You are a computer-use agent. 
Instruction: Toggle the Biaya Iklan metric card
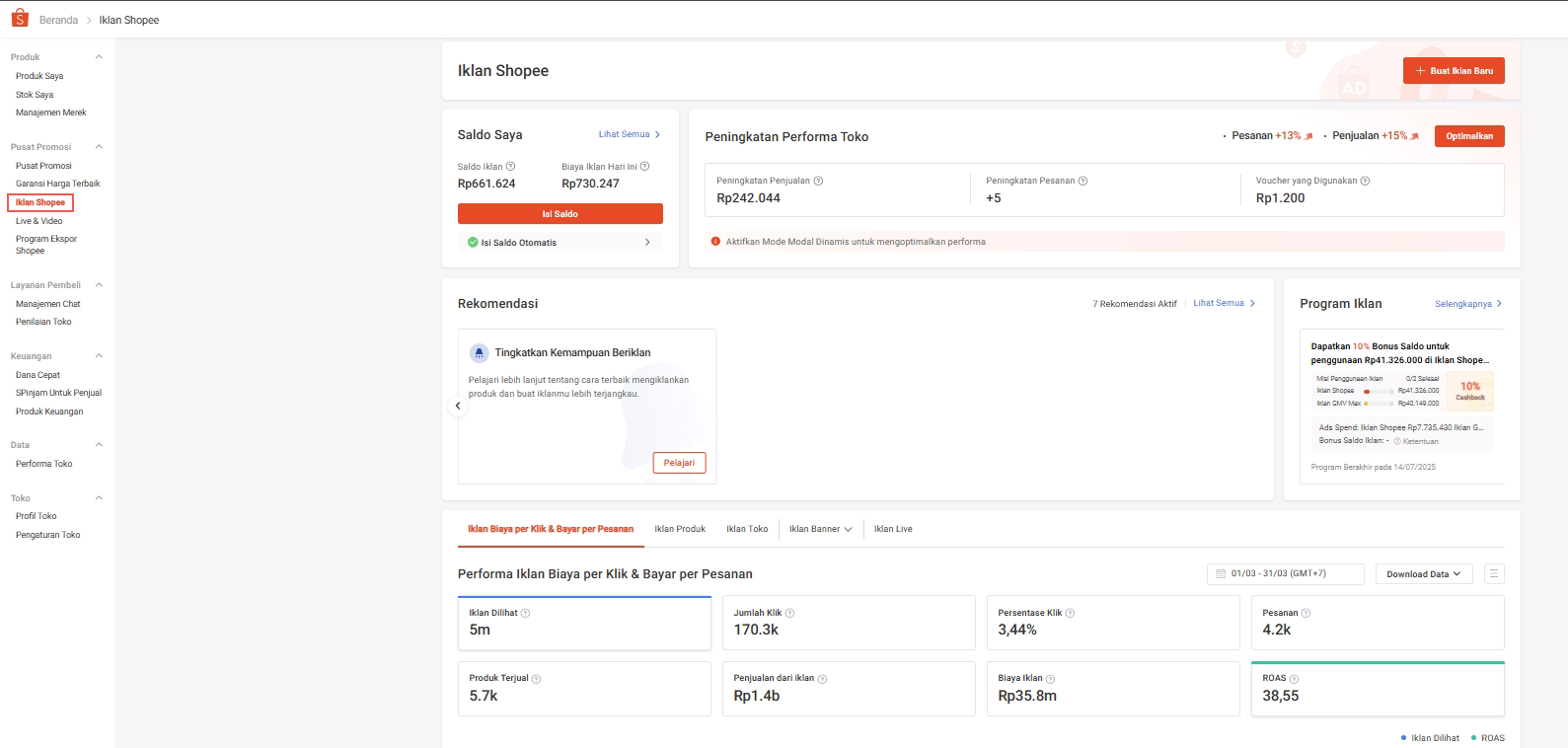point(1113,689)
